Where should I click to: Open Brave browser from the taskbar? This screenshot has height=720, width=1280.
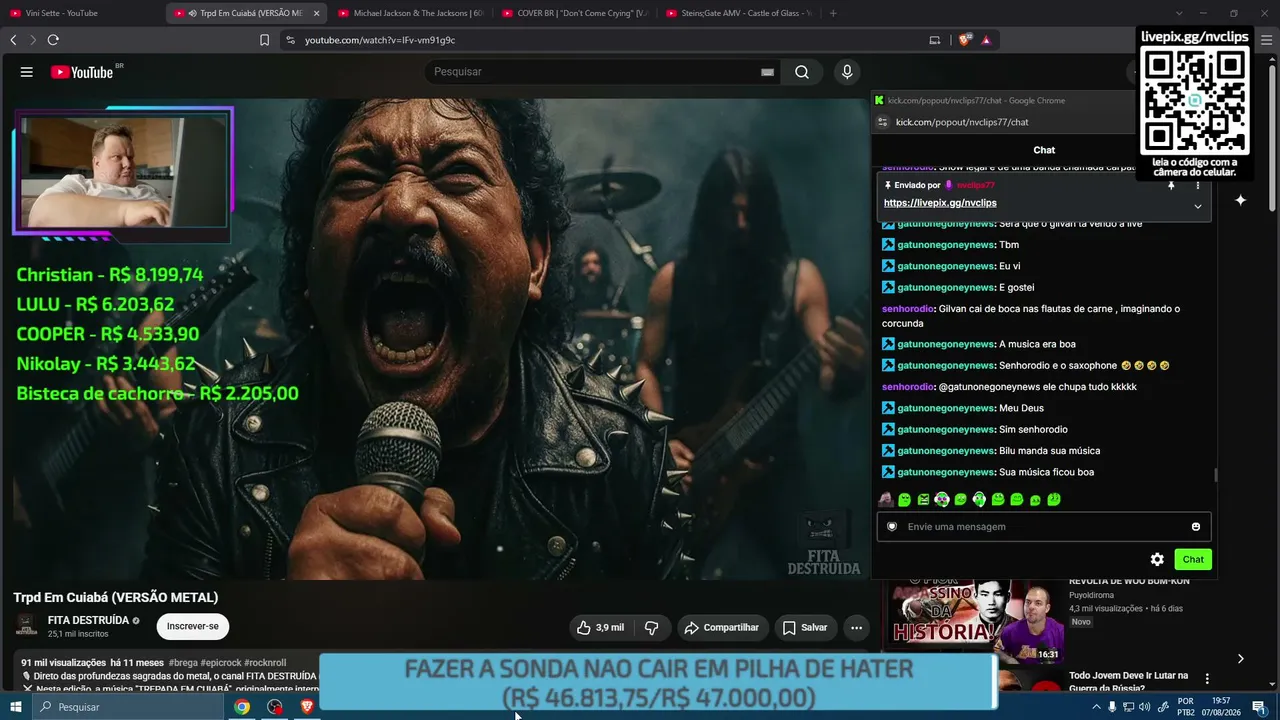coord(307,707)
